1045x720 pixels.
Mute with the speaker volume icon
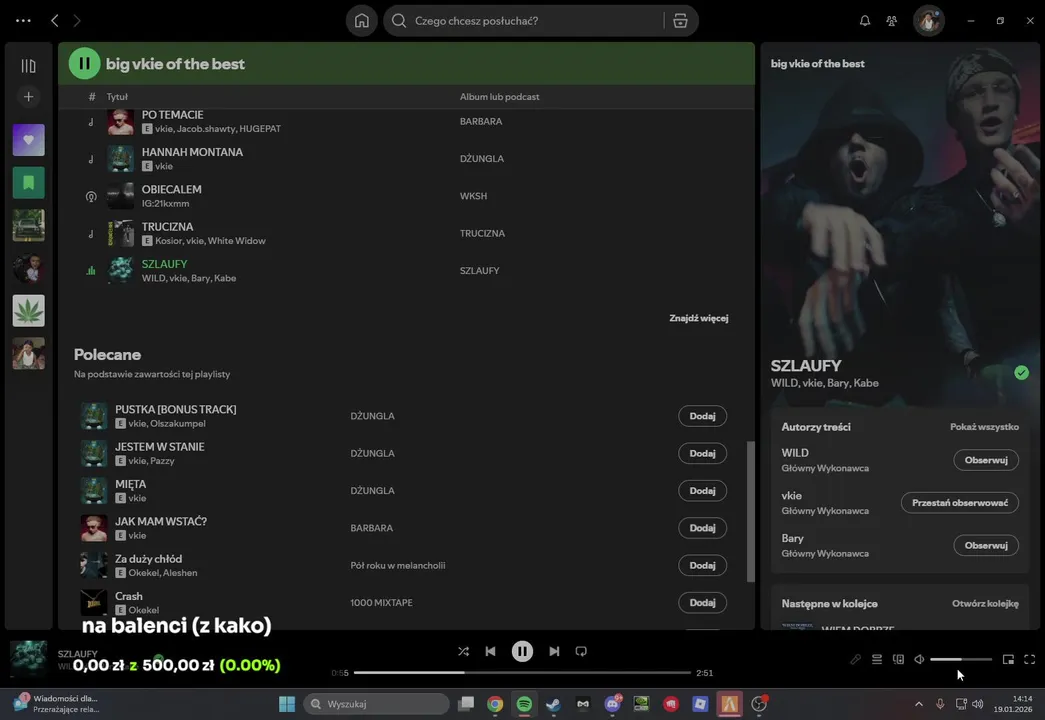(919, 659)
